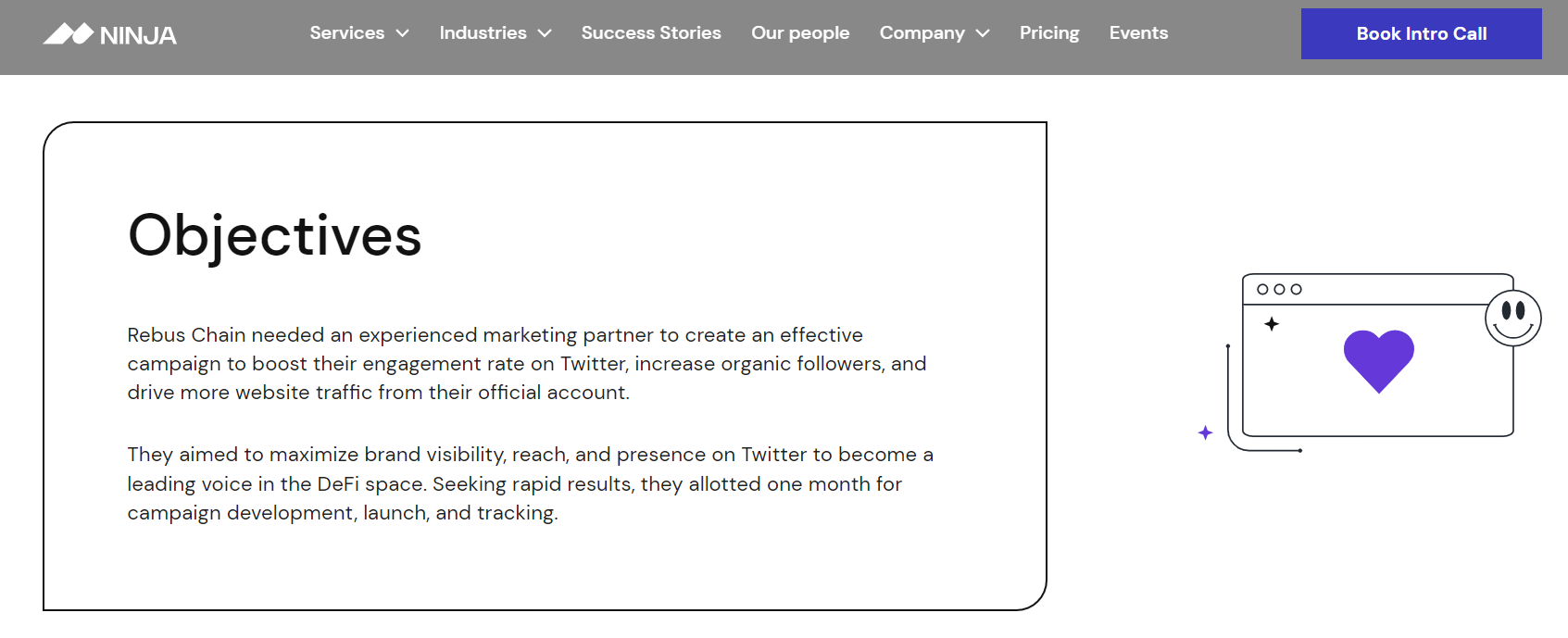Expand the Services dropdown
1568x638 pixels.
tap(347, 33)
